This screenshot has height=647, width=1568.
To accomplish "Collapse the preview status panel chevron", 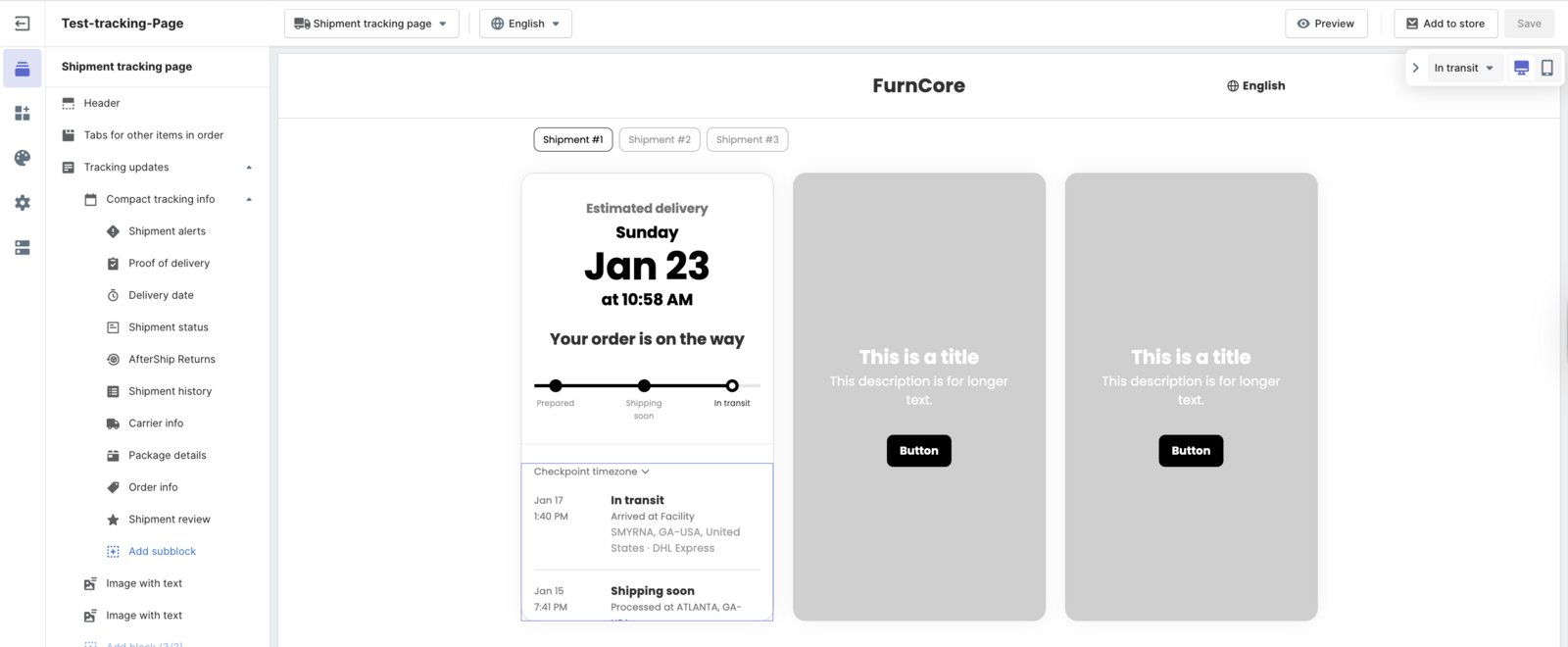I will tap(1415, 68).
